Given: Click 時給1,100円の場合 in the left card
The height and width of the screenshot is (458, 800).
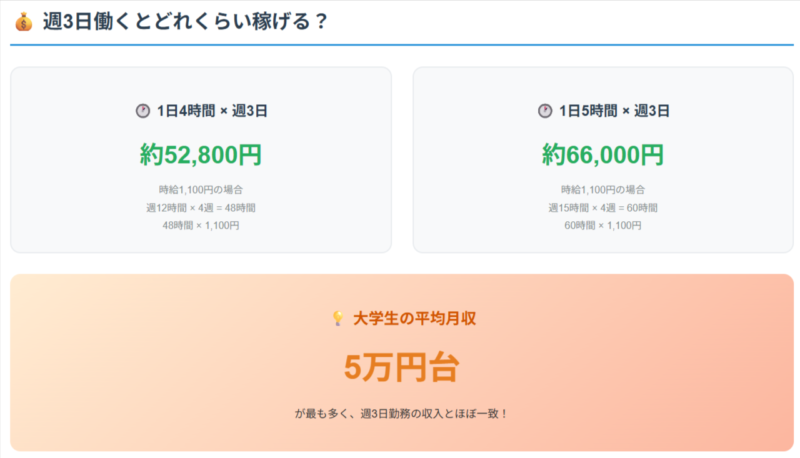Looking at the screenshot, I should click(201, 190).
